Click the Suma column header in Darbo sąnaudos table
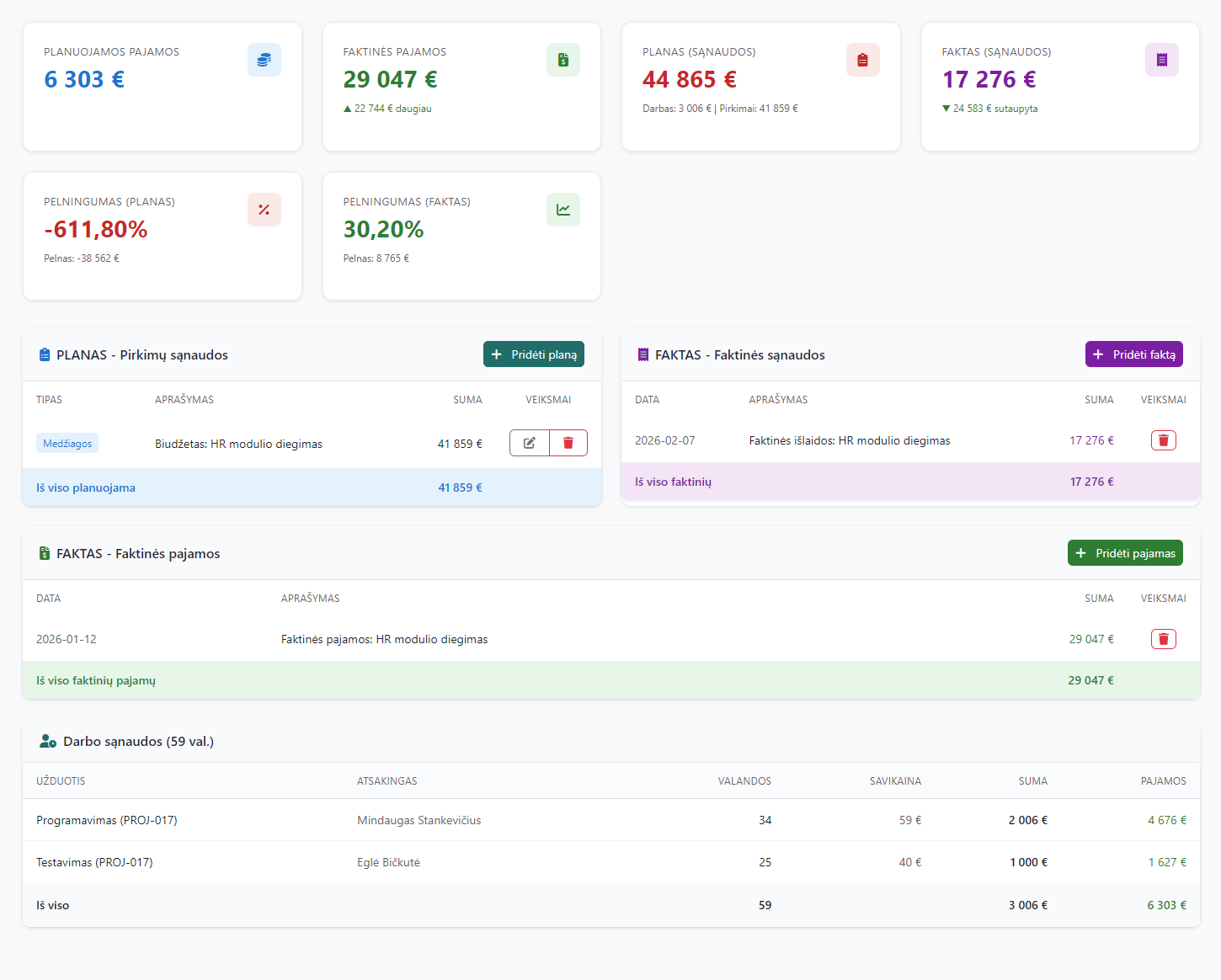 (1032, 781)
